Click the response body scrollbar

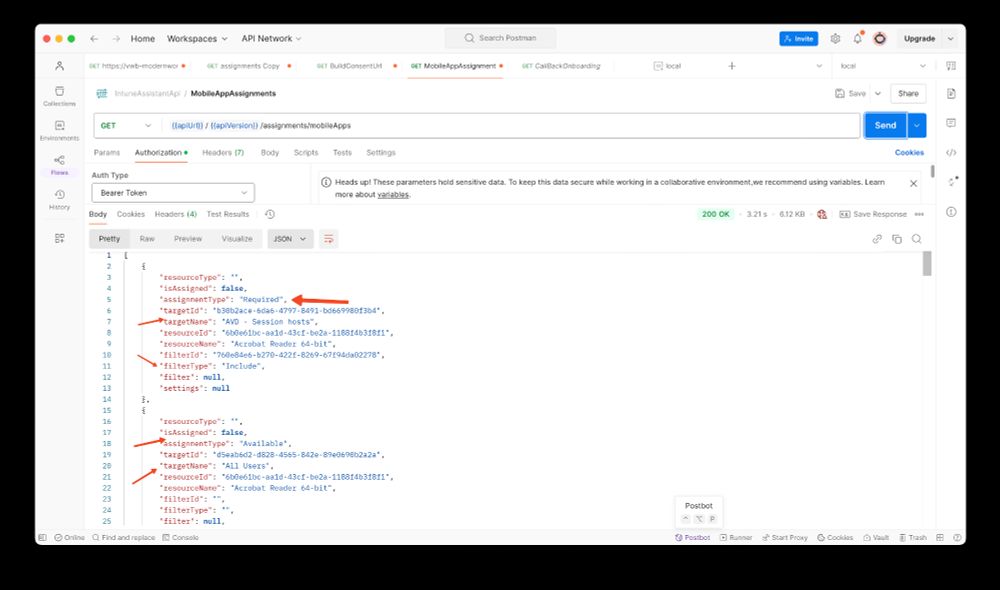[x=927, y=263]
